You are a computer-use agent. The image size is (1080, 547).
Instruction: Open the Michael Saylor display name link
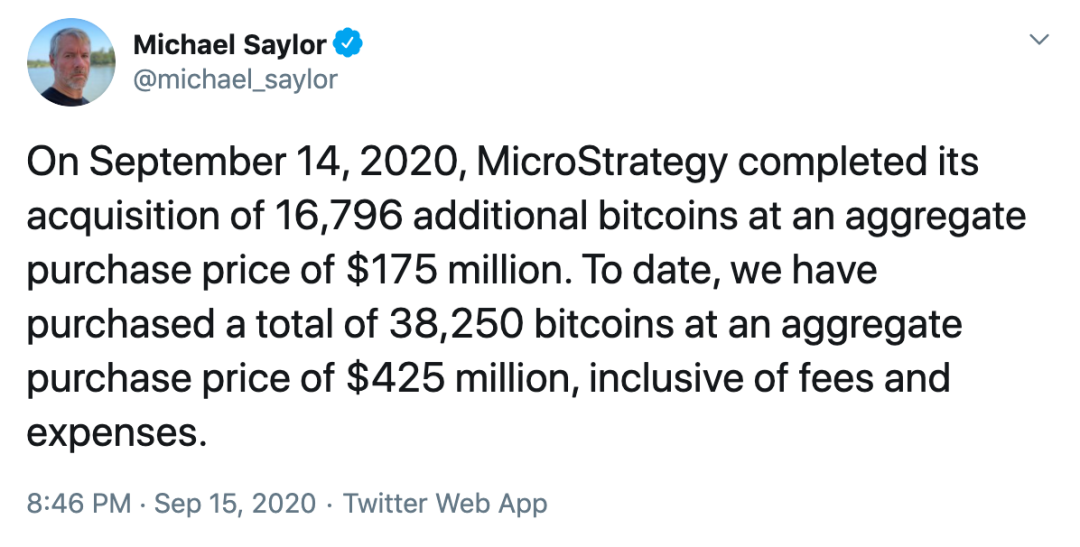pyautogui.click(x=229, y=45)
